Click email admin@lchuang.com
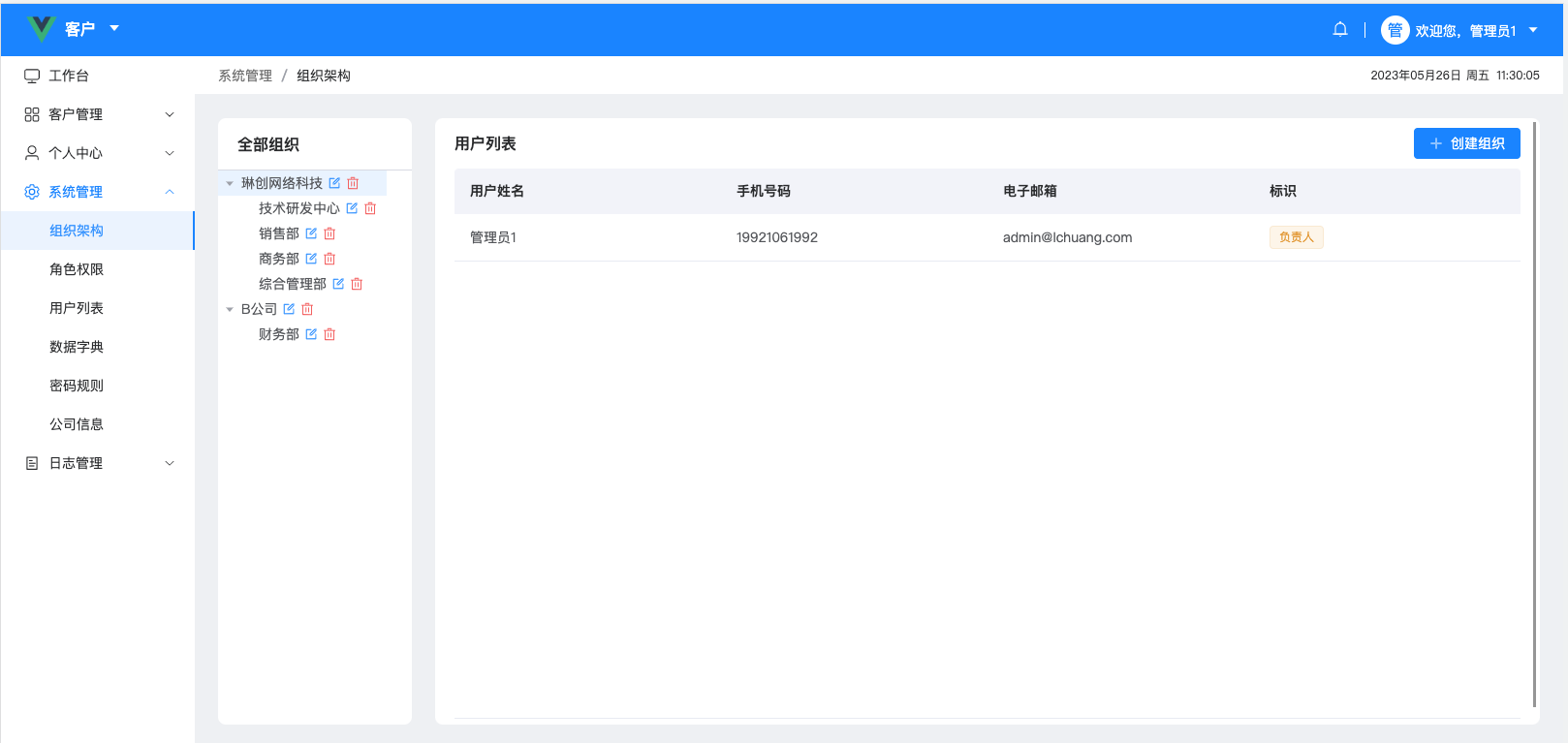This screenshot has height=743, width=1568. tap(1067, 237)
